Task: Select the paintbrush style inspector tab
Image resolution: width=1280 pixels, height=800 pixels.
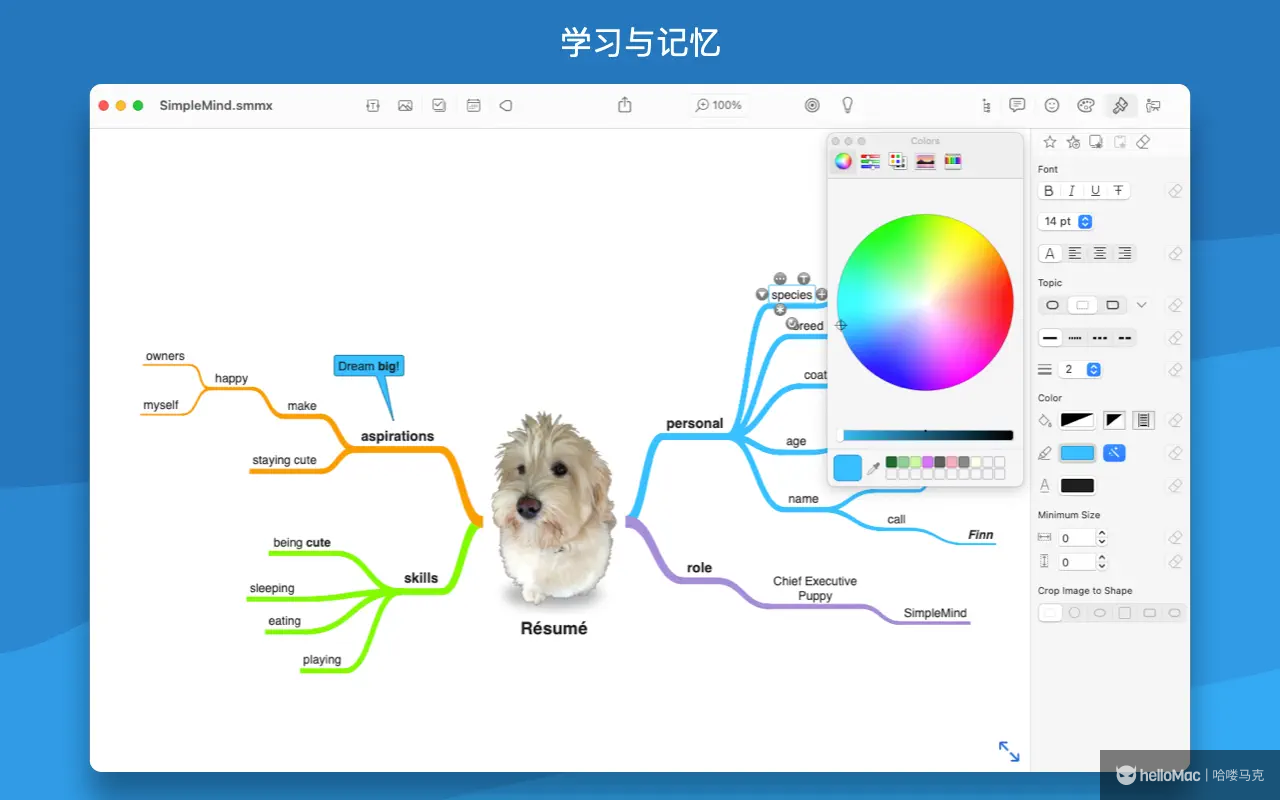Action: (x=1120, y=105)
